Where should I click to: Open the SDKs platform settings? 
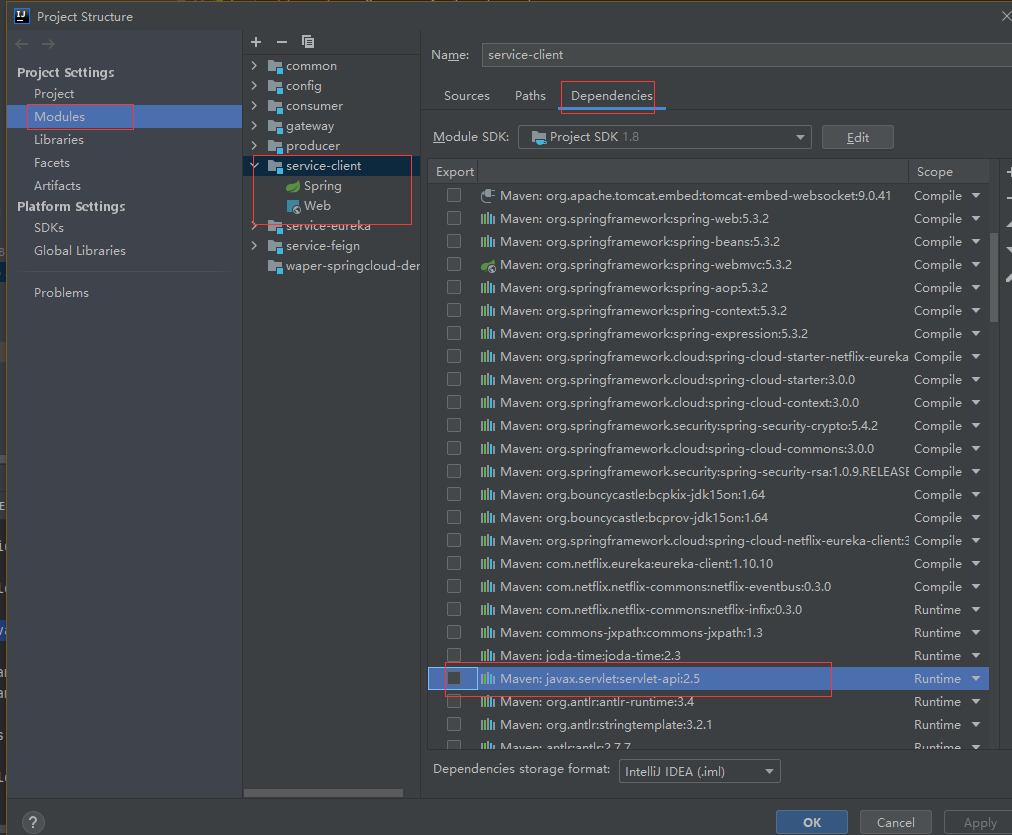[x=49, y=228]
